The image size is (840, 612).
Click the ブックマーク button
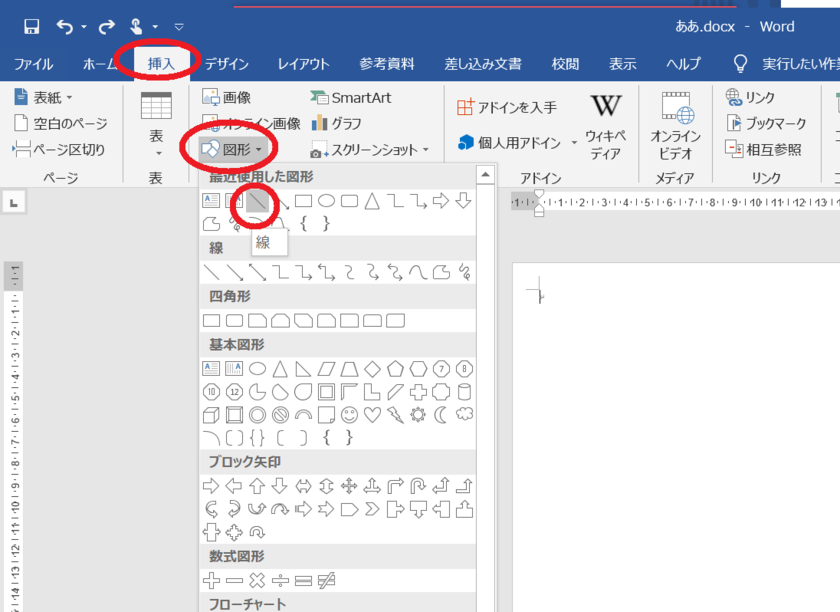pos(766,124)
